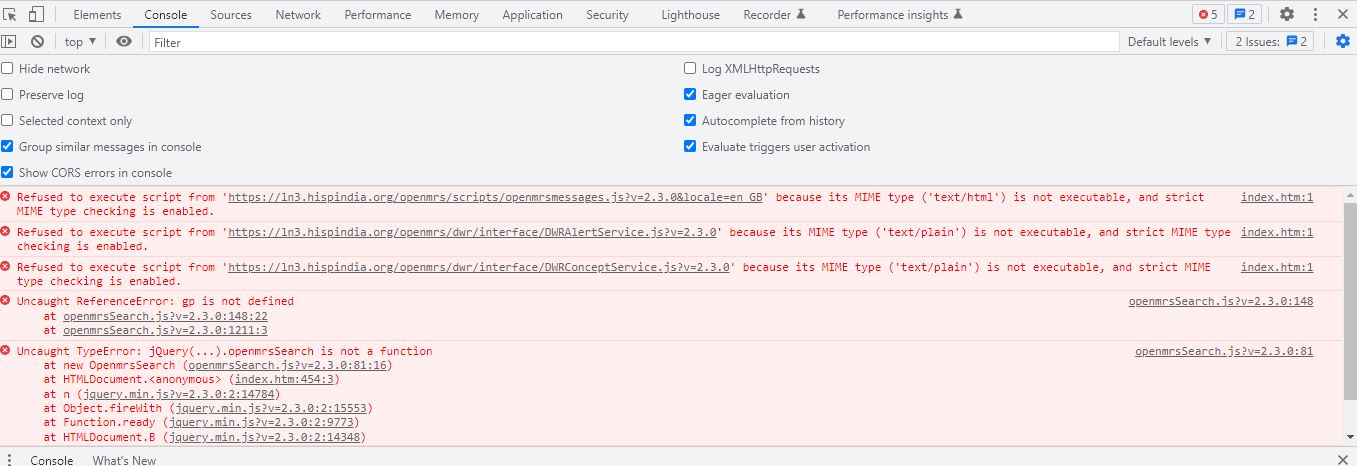Click into the Filter input field

(634, 42)
